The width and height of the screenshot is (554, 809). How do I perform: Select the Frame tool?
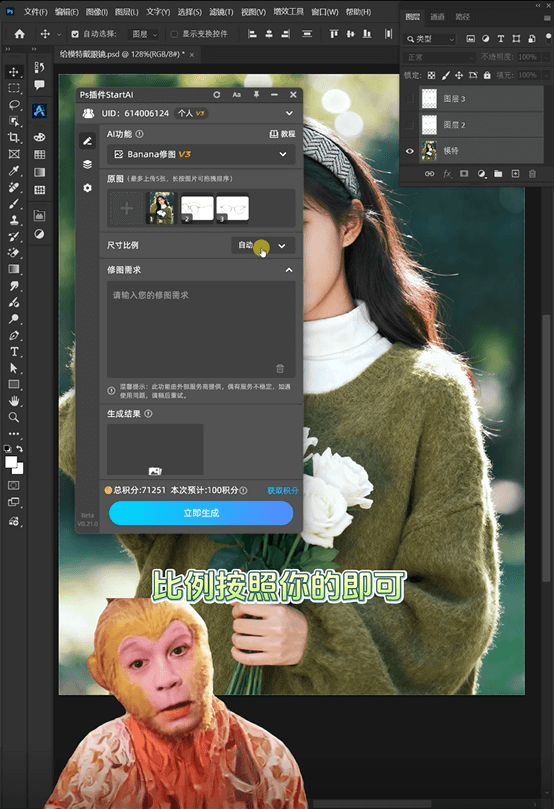pyautogui.click(x=14, y=154)
